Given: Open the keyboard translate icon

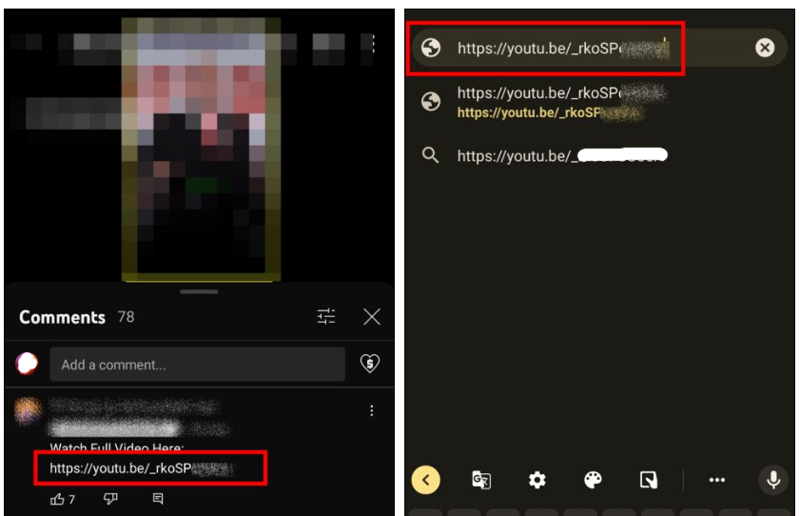Looking at the screenshot, I should [x=481, y=480].
